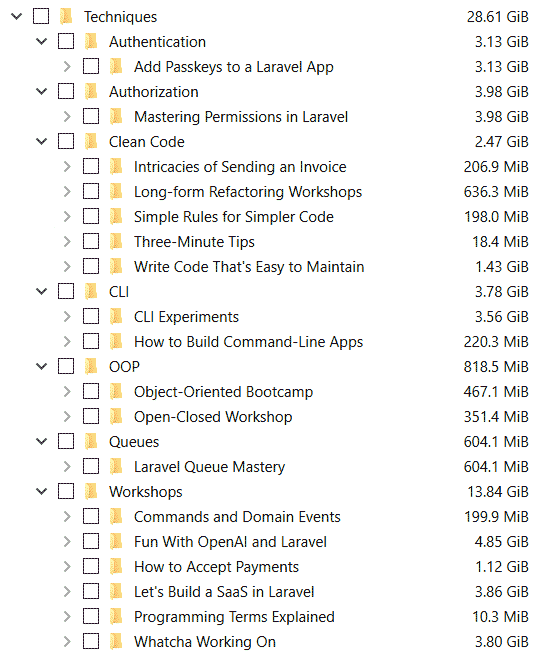Click the Mastering Permissions in Laravel folder icon
The image size is (537, 659).
pyautogui.click(x=116, y=117)
